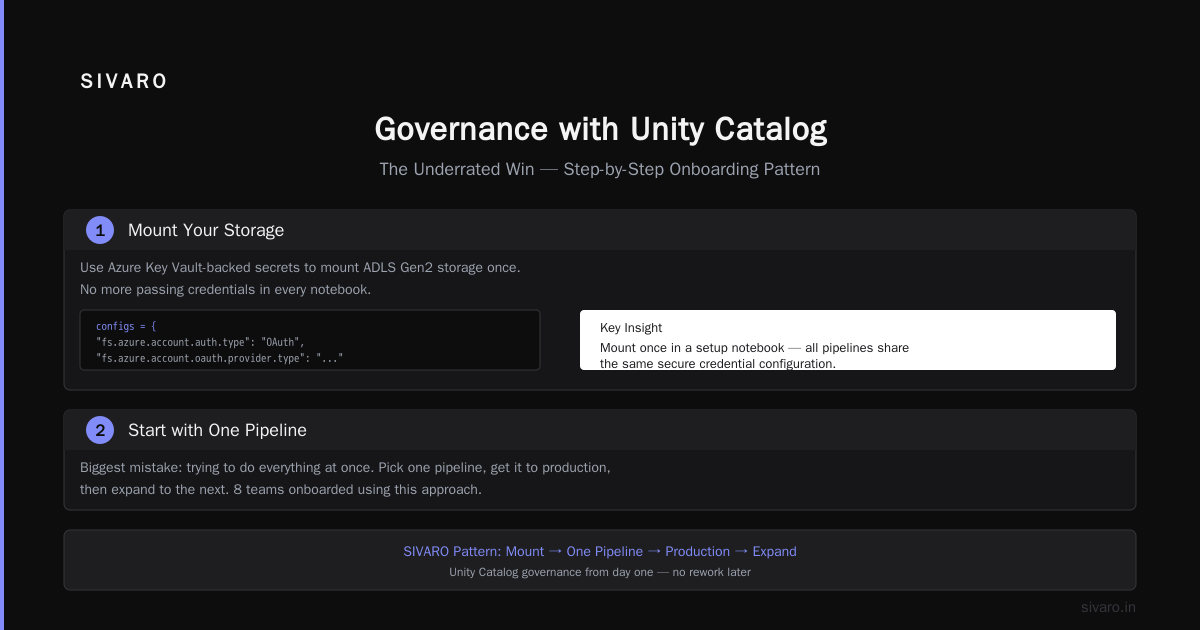Screen dimensions: 1200x630
Task: Click the 'fs.azure.account.oauth.provider.type' code line
Action: click(x=220, y=357)
